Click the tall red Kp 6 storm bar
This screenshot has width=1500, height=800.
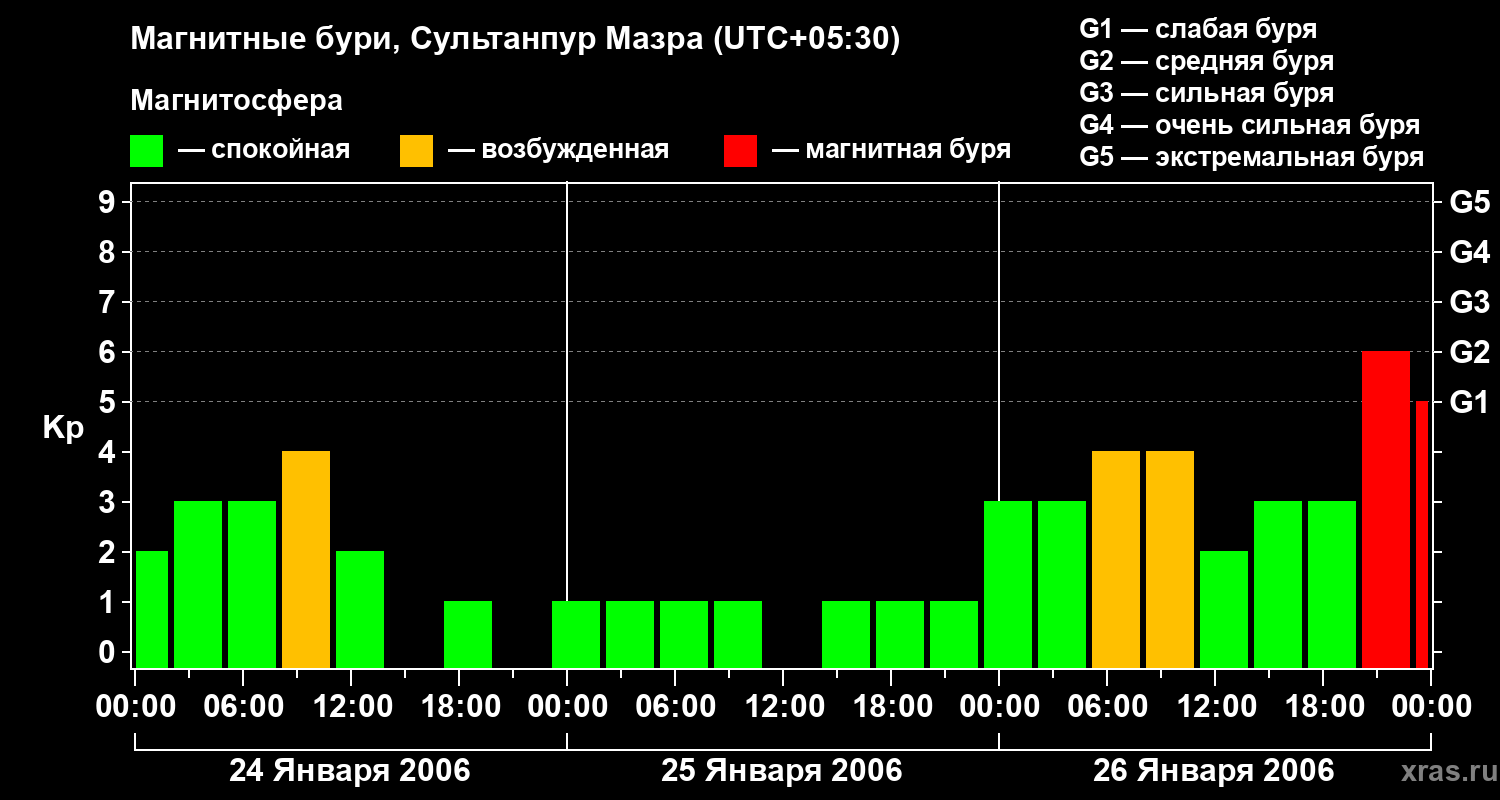click(1386, 510)
